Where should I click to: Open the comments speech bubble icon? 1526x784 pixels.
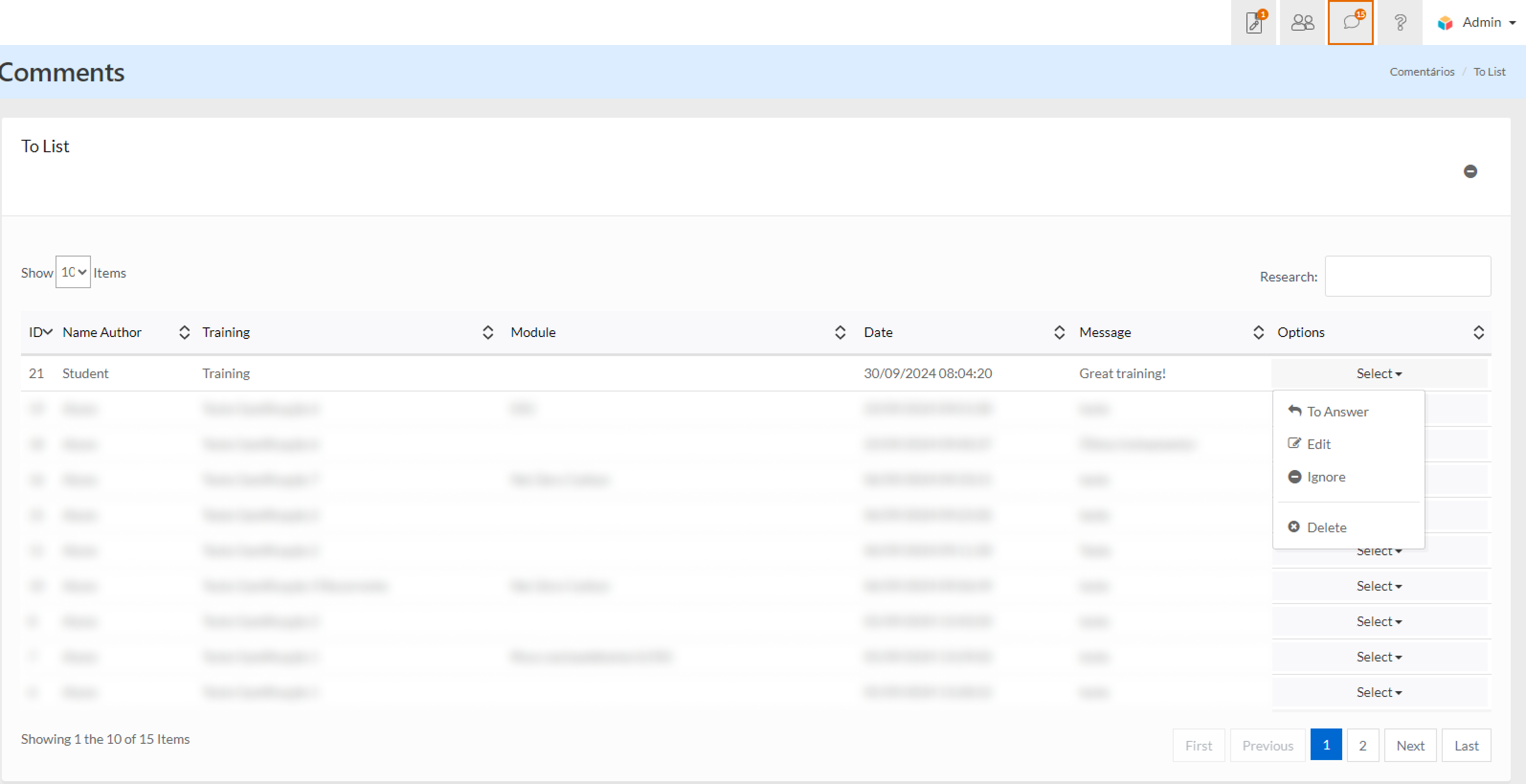(x=1351, y=22)
